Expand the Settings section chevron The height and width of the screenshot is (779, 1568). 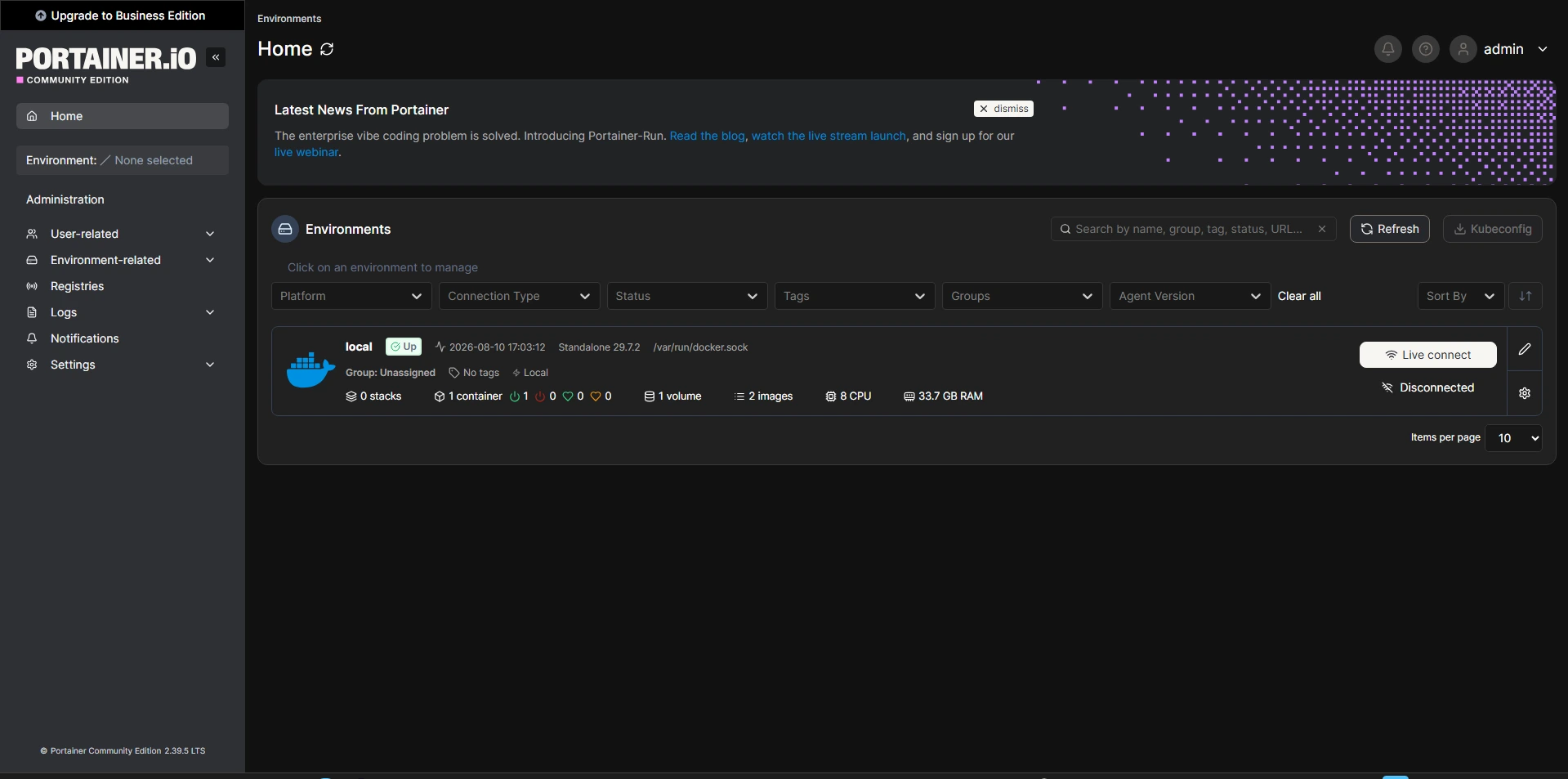[210, 365]
